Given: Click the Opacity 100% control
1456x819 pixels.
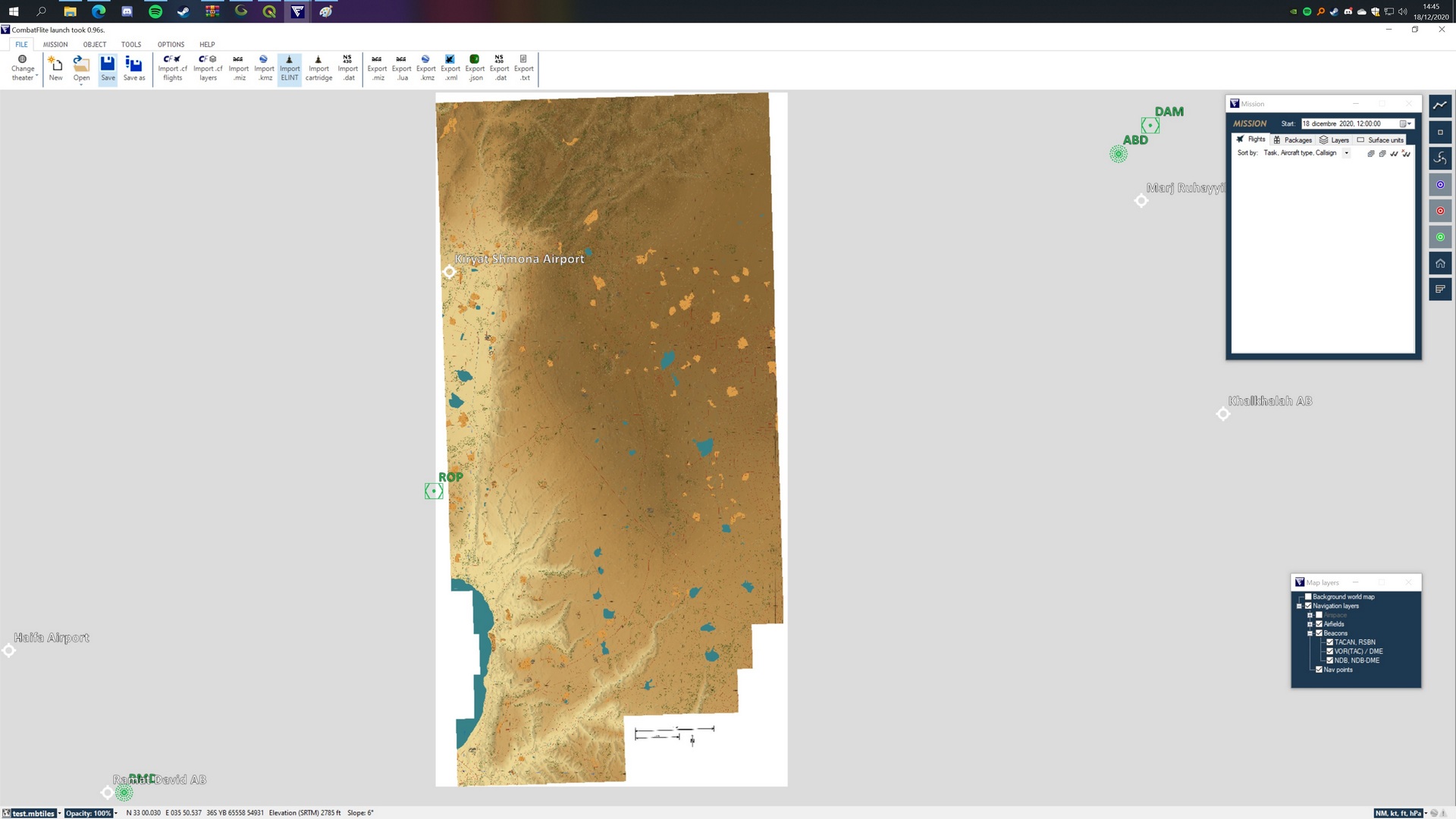Looking at the screenshot, I should [89, 813].
